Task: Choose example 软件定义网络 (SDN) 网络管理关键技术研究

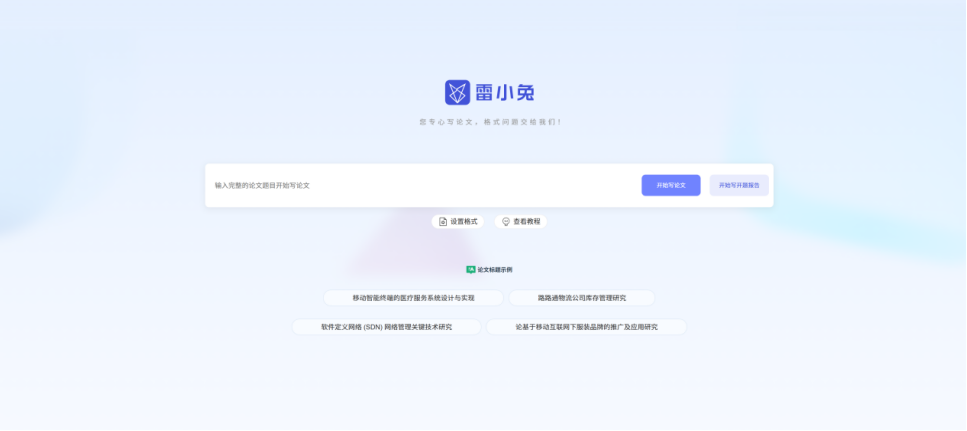Action: coord(386,327)
